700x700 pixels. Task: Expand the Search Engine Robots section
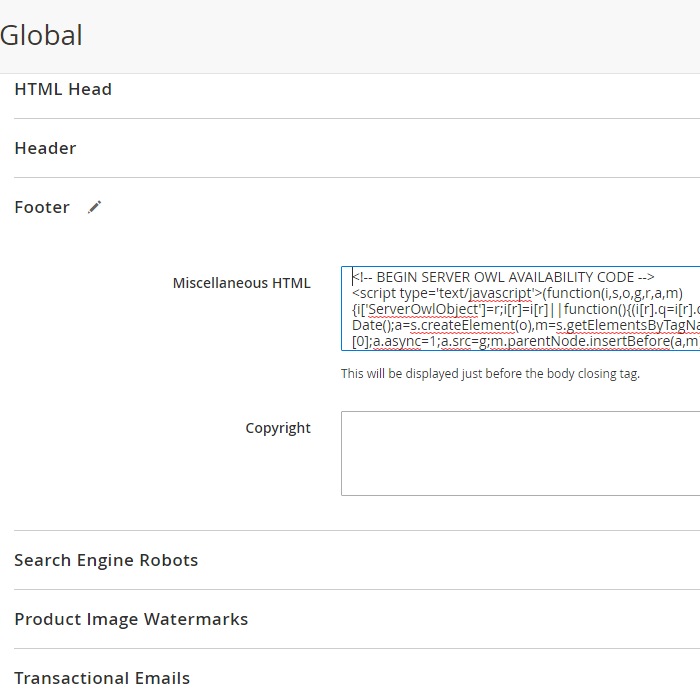pyautogui.click(x=106, y=560)
